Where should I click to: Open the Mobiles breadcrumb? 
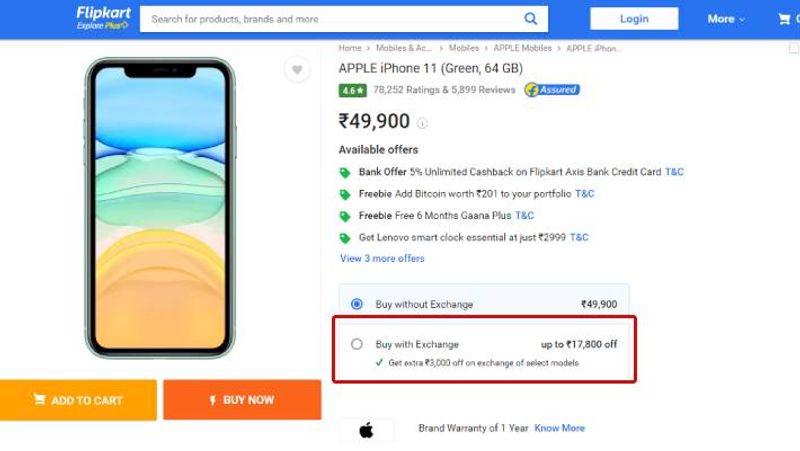(464, 48)
